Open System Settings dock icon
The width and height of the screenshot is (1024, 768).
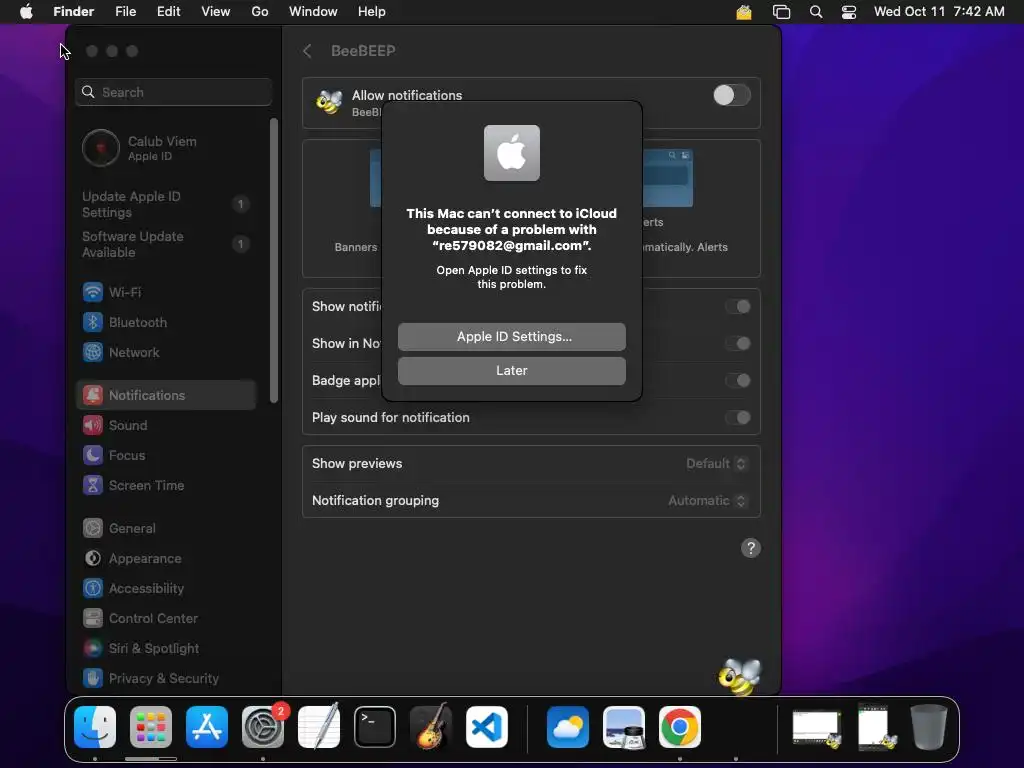(x=263, y=727)
